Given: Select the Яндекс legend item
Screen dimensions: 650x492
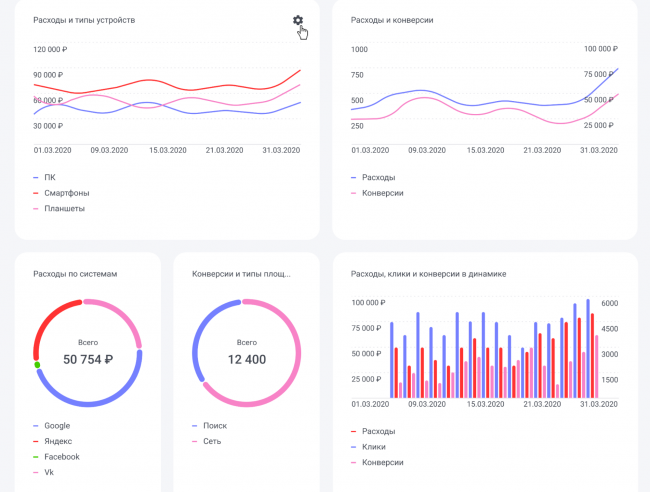Looking at the screenshot, I should [x=59, y=441].
